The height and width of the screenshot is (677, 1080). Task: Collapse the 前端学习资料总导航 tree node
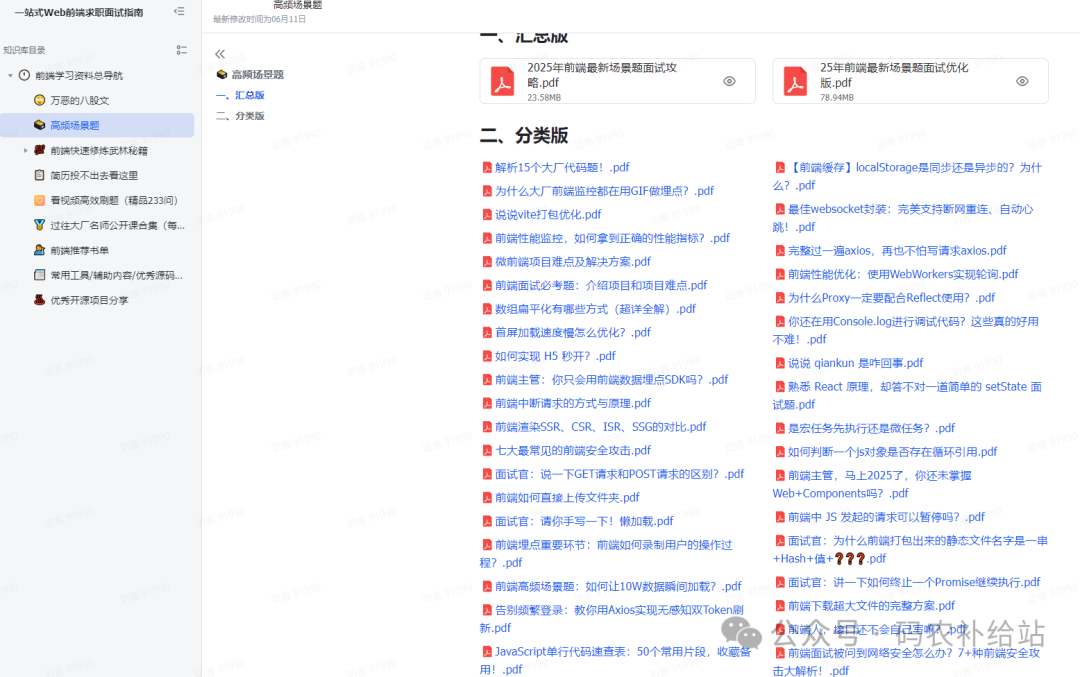click(9, 75)
